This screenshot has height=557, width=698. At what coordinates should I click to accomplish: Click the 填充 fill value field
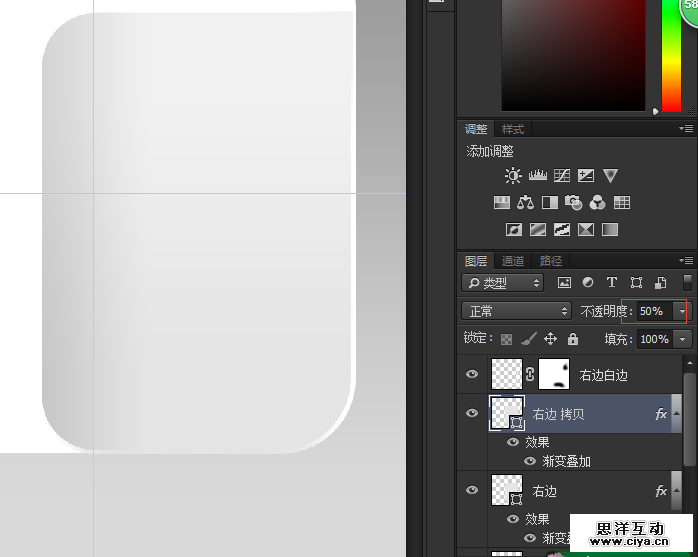point(654,339)
